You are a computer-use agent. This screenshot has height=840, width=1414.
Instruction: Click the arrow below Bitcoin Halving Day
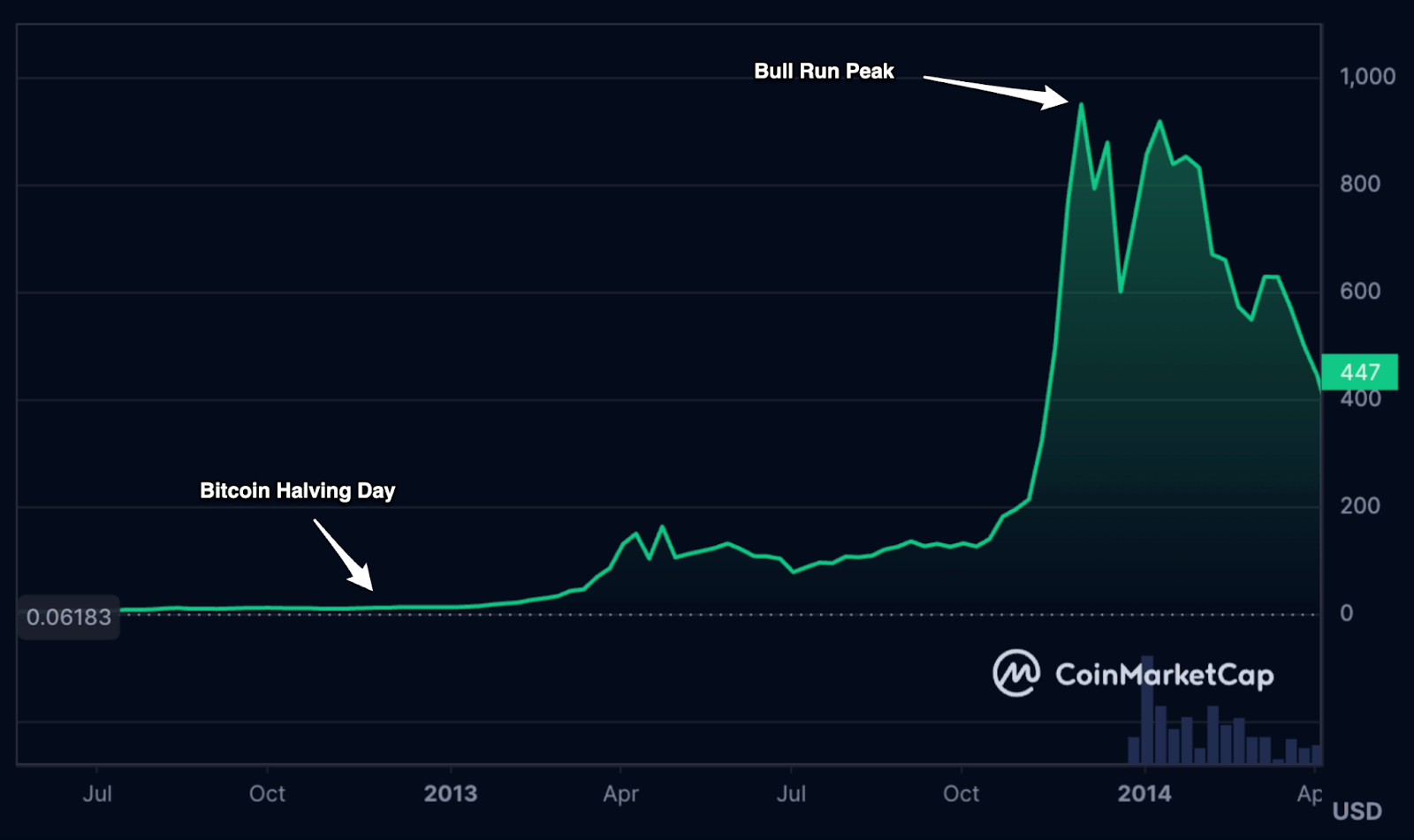click(x=344, y=555)
